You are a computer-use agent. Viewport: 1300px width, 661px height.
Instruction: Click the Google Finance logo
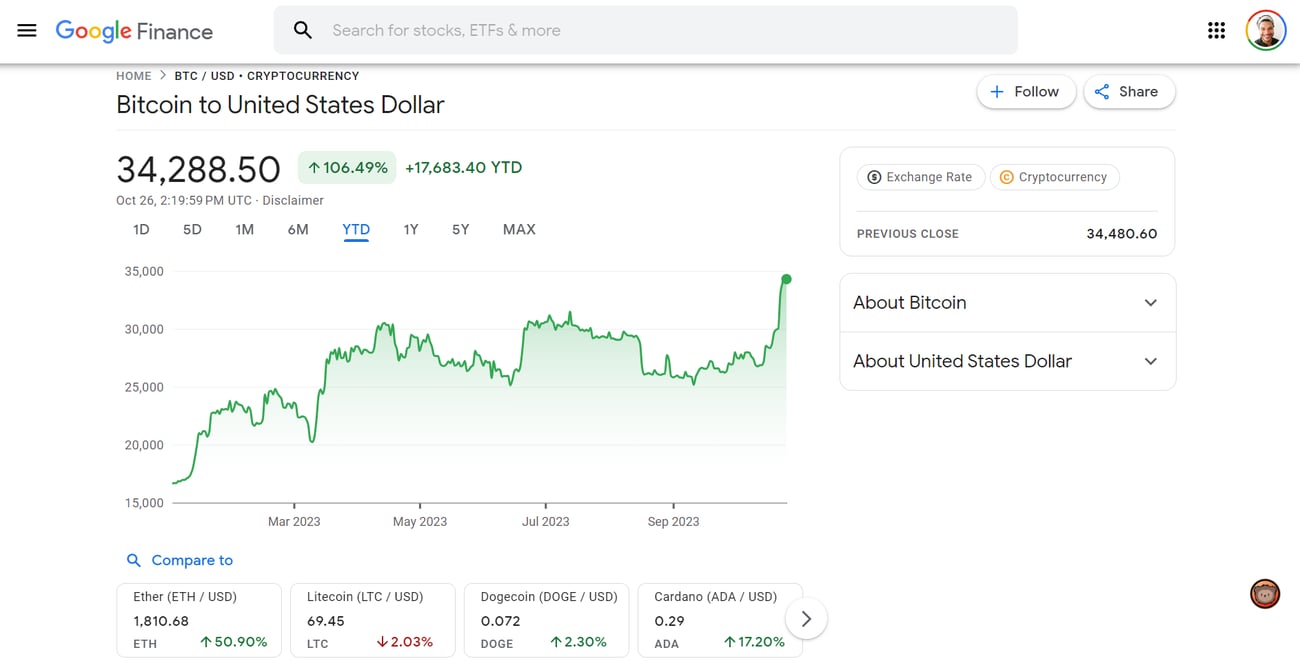click(x=134, y=31)
